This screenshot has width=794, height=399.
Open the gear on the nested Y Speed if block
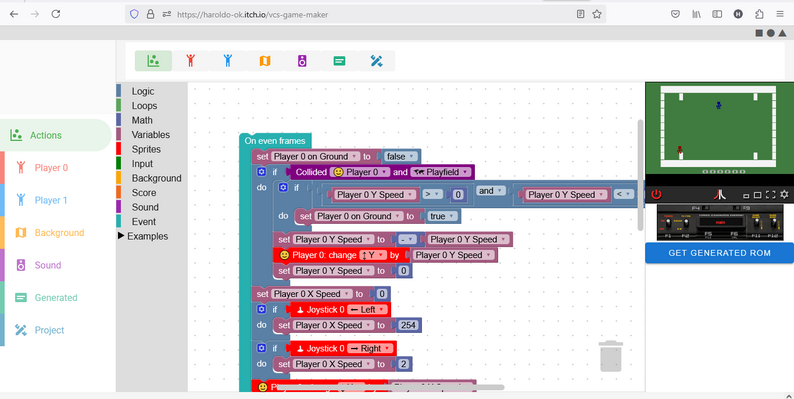[x=283, y=188]
